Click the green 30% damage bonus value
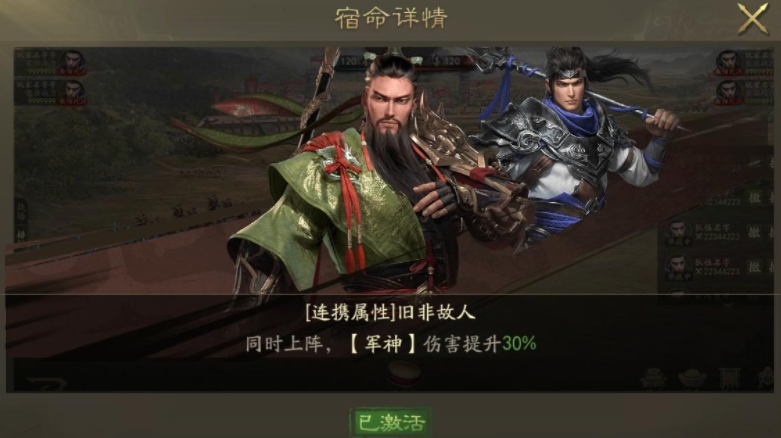Image resolution: width=781 pixels, height=438 pixels. (x=519, y=343)
